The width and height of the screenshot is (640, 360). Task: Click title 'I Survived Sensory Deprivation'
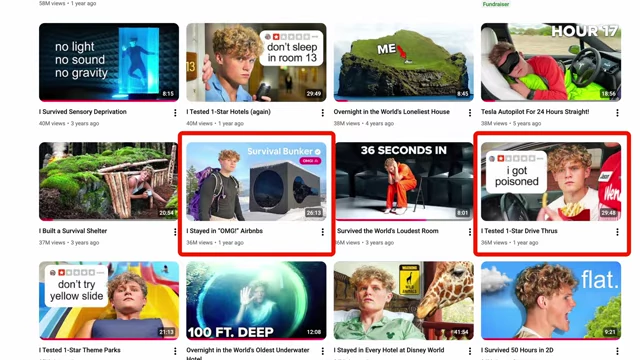coord(83,112)
